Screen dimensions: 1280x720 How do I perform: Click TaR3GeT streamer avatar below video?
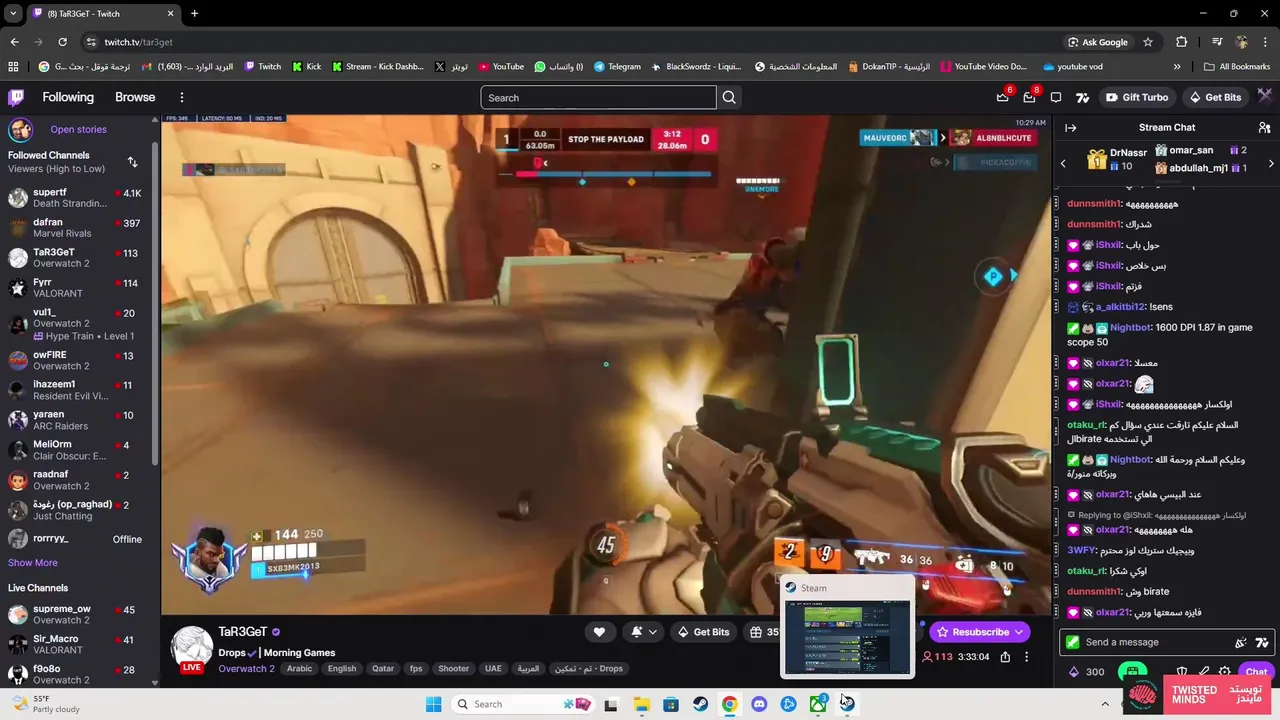(x=191, y=648)
